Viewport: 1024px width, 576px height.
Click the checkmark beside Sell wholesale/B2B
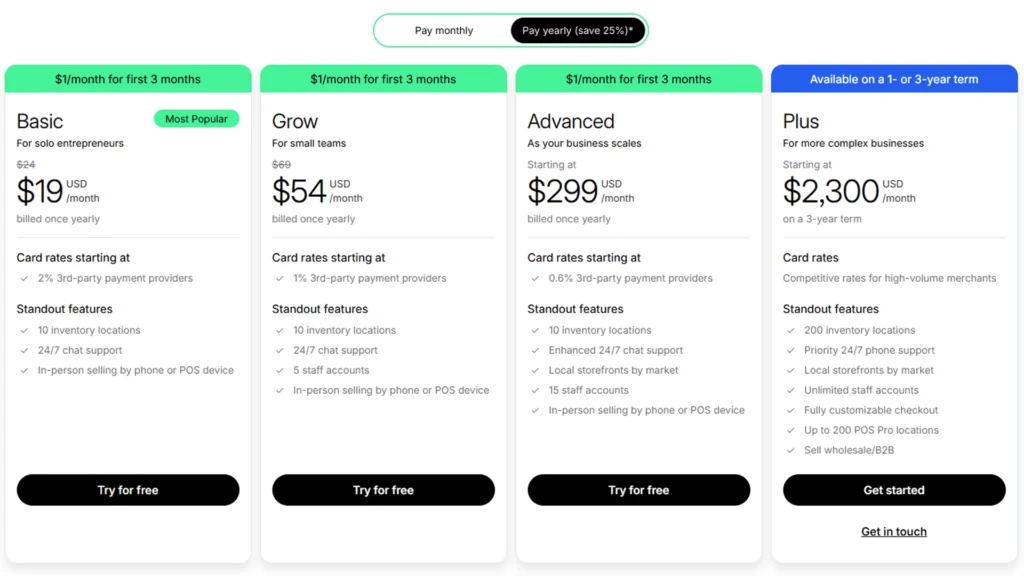(790, 450)
